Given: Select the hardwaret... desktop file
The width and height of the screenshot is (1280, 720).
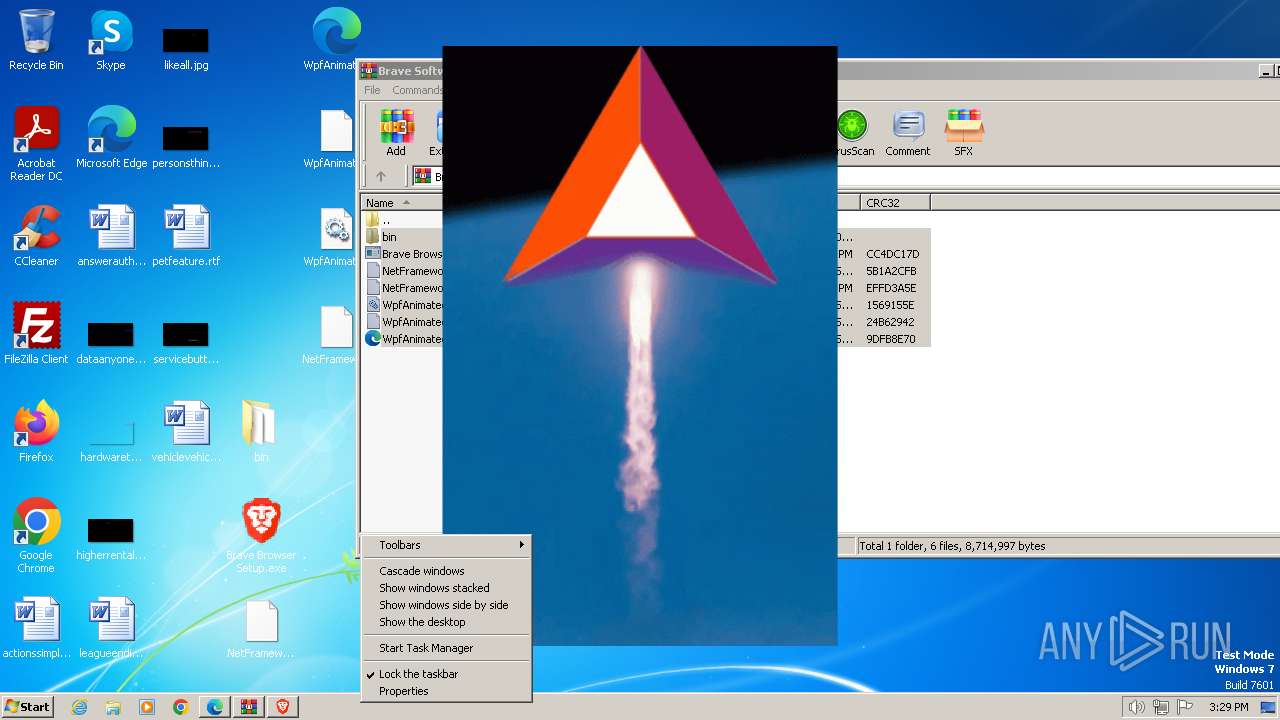Looking at the screenshot, I should point(111,439).
